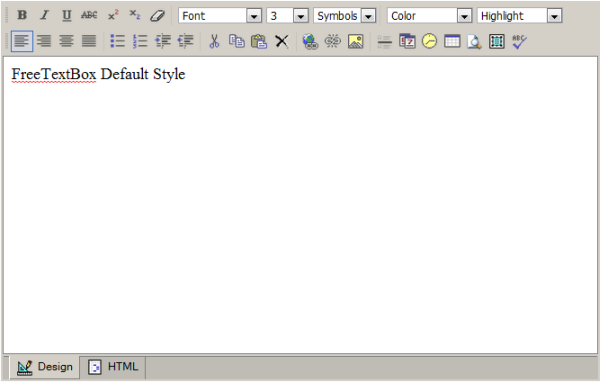600x382 pixels.
Task: Click the word Default in editor
Action: pyautogui.click(x=124, y=74)
